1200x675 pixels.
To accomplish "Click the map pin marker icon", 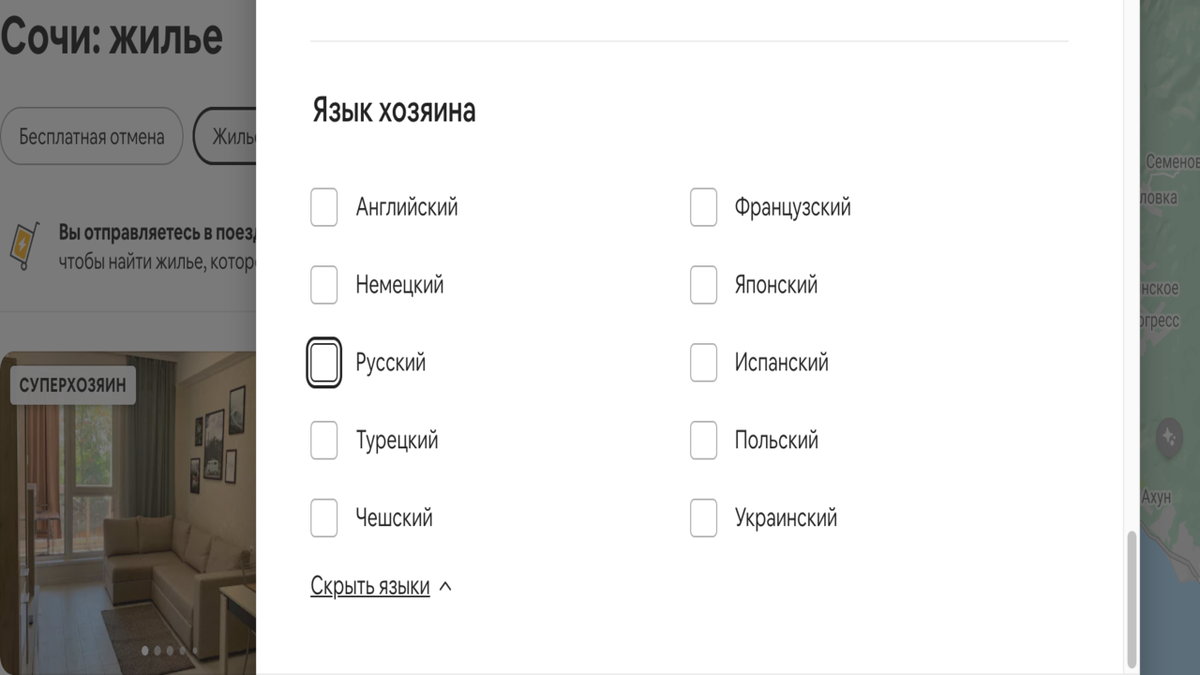I will 1168,438.
